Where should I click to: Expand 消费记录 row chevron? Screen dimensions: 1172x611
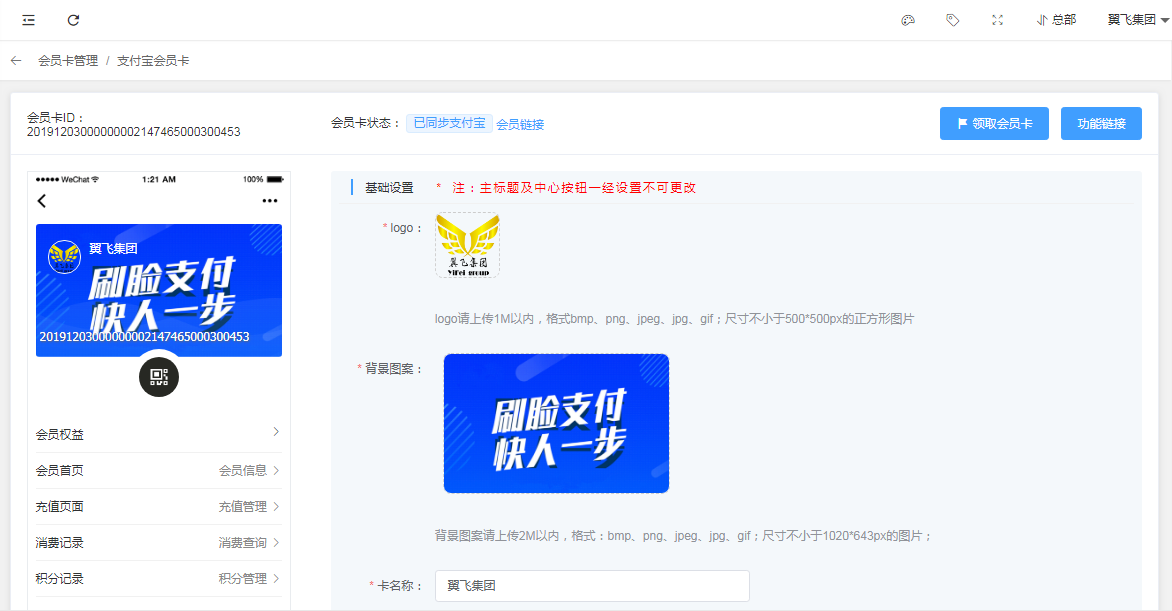(276, 542)
